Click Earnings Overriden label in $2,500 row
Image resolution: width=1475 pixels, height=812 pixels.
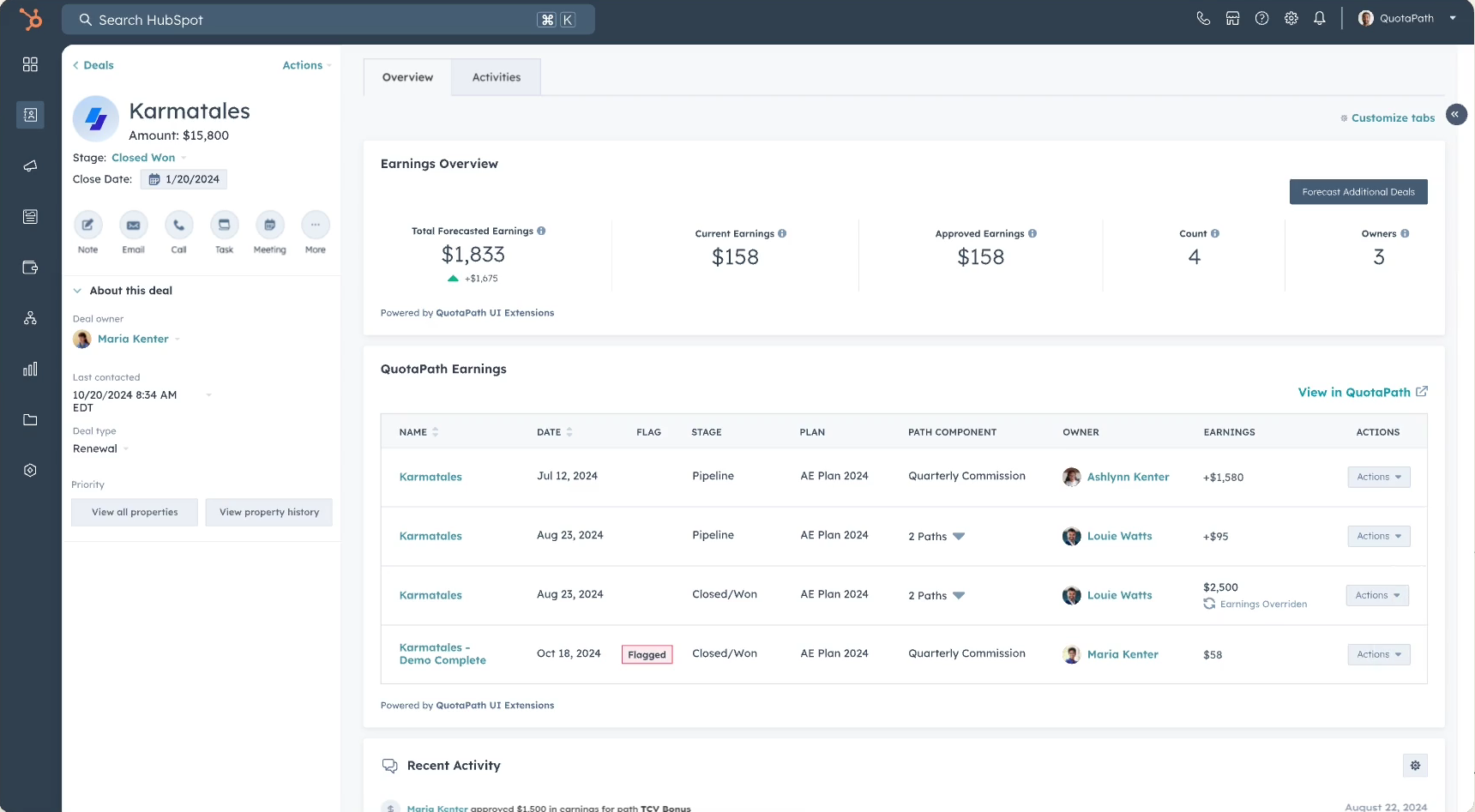click(x=1263, y=604)
